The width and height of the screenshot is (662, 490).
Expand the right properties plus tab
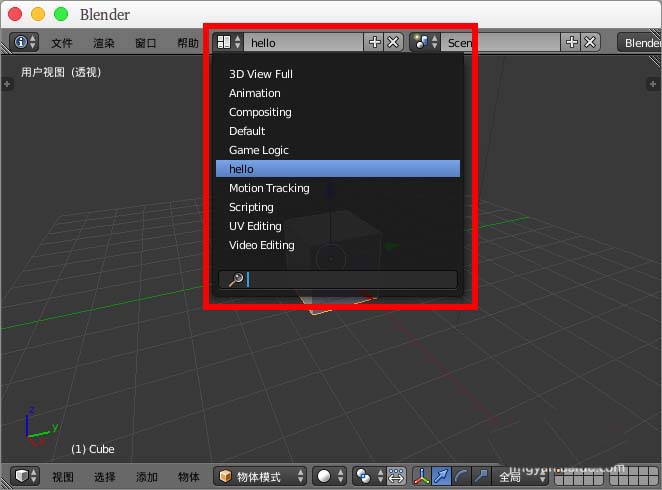(653, 84)
